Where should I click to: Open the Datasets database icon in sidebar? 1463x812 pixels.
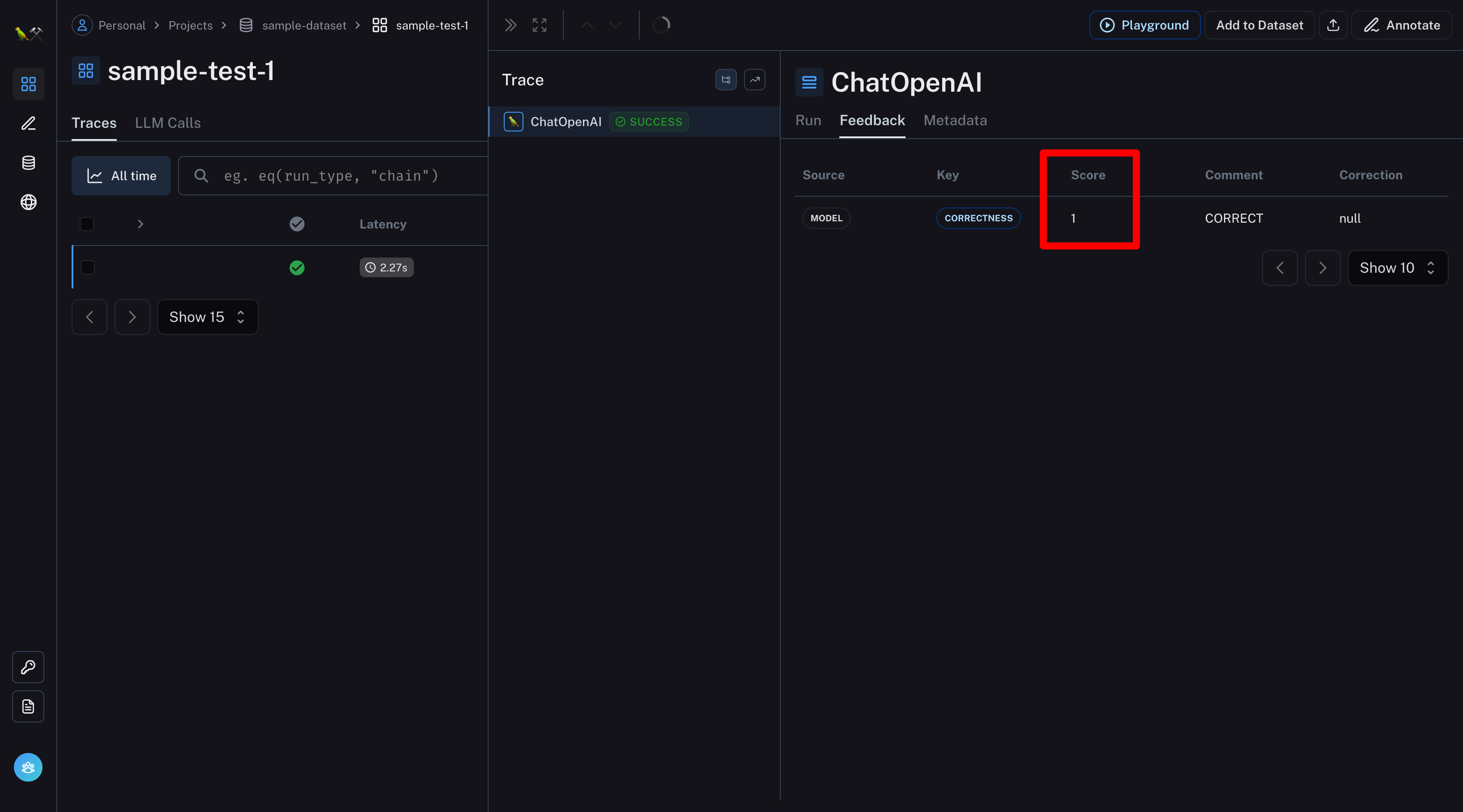pos(28,163)
